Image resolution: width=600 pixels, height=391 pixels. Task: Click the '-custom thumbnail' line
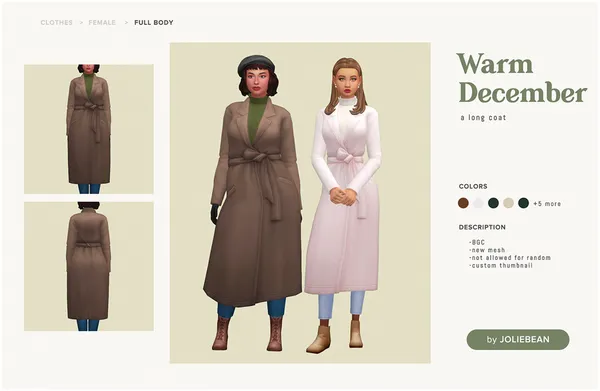501,266
